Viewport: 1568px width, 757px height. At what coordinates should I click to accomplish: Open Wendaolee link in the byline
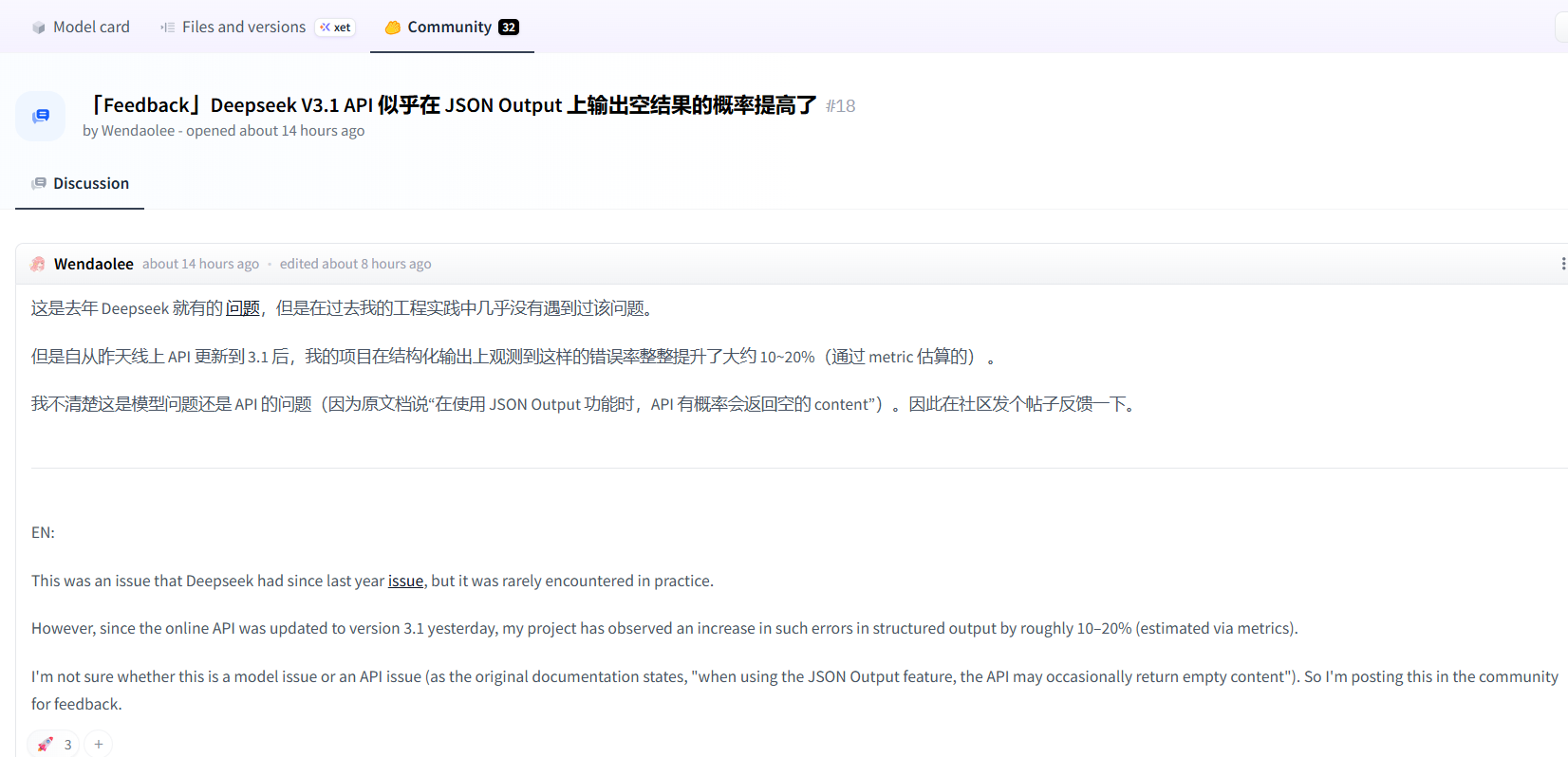(139, 131)
